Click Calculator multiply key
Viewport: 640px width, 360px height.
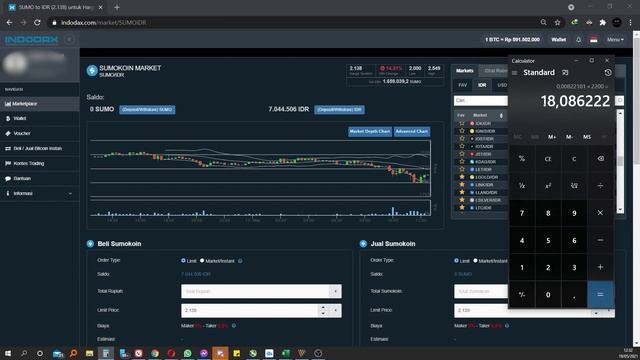point(600,213)
